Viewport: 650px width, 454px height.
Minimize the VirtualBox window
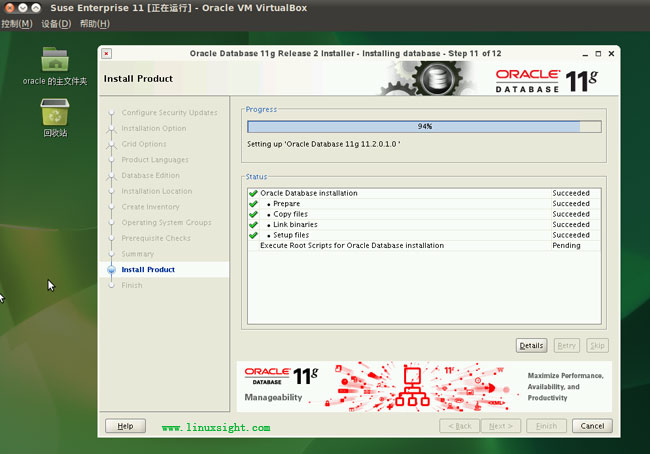click(23, 7)
